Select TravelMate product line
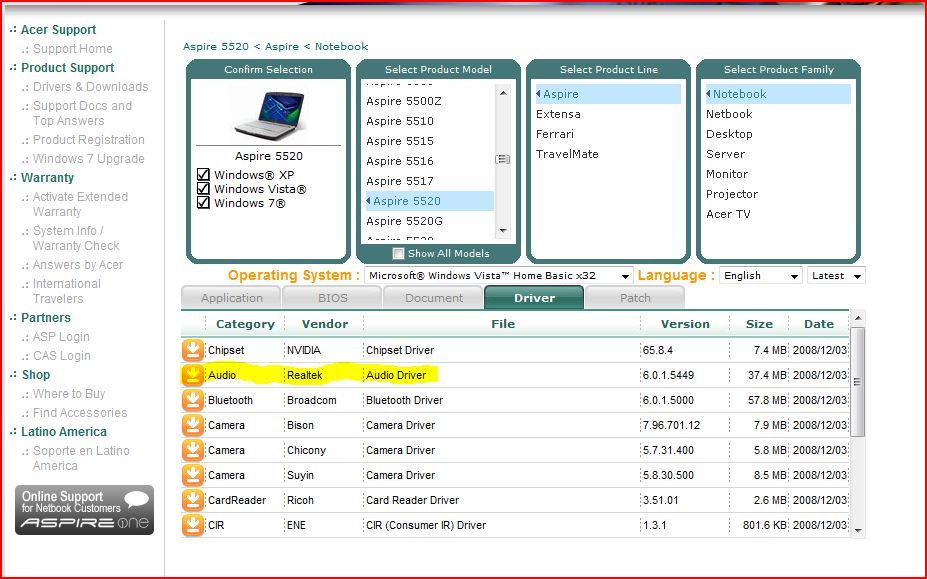Screen dimensions: 927x579 pos(567,154)
